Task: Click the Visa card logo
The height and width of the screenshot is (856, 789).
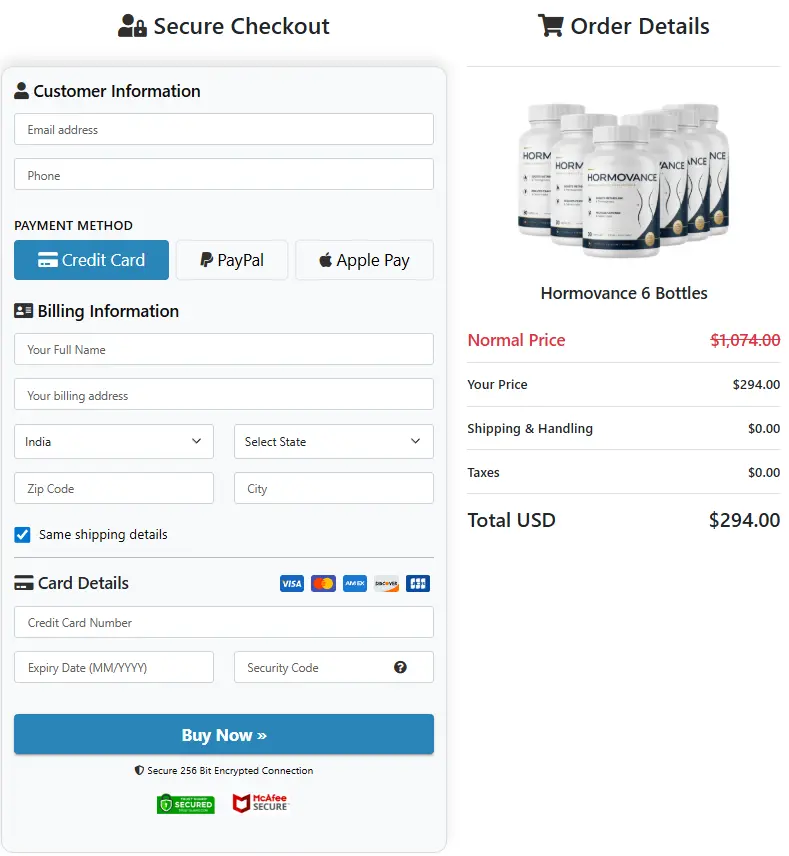Action: coord(292,584)
